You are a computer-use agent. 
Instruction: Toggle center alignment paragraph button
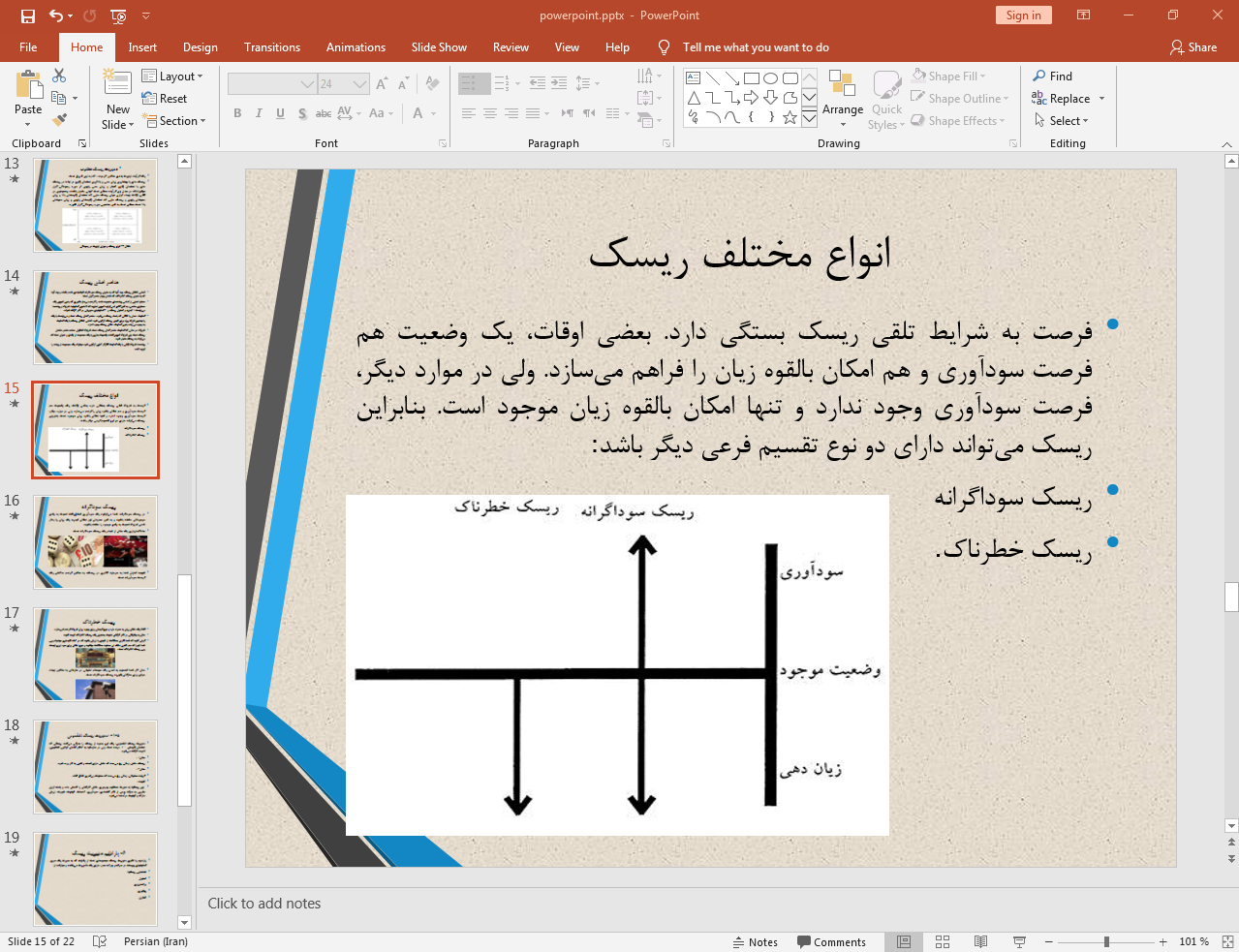click(x=490, y=113)
